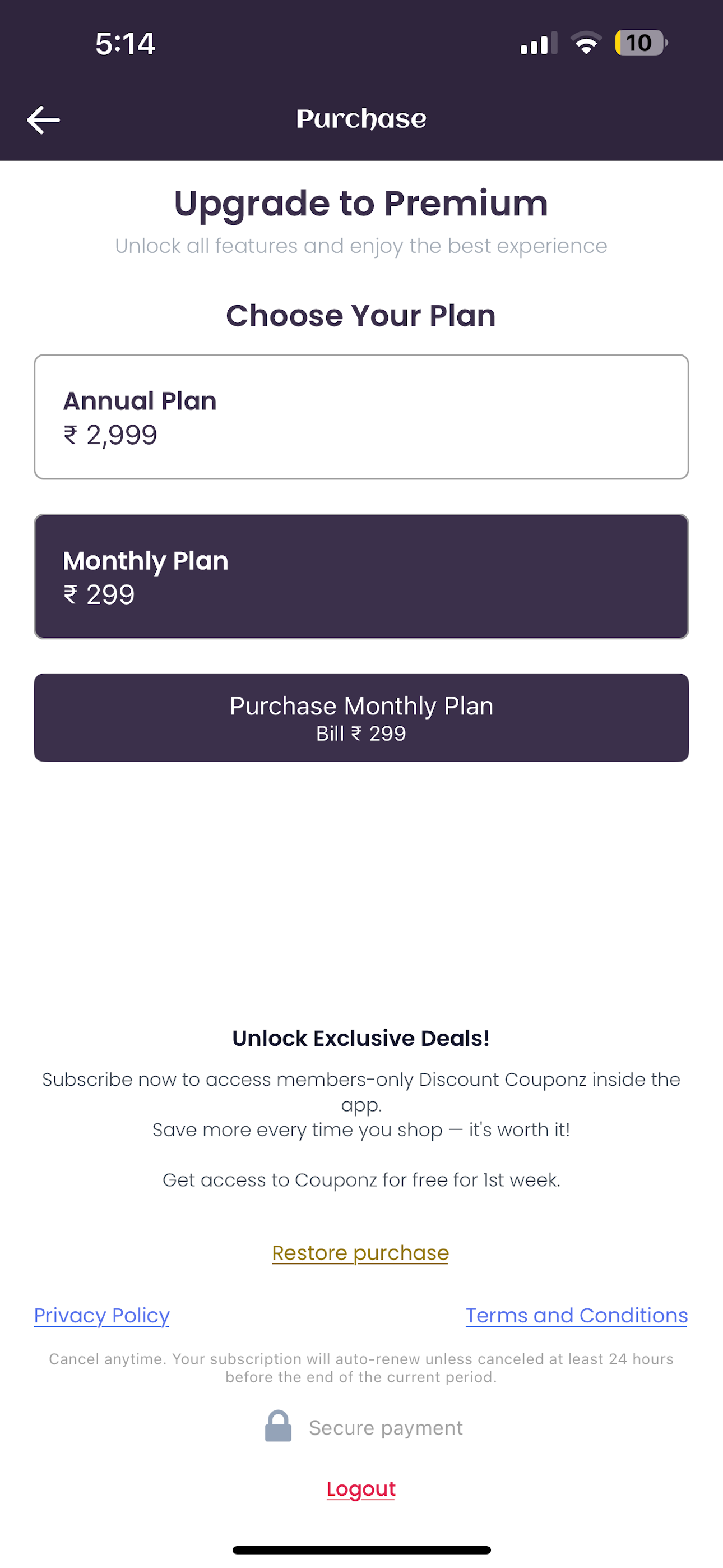The height and width of the screenshot is (1568, 723).
Task: Tap the home indicator bar
Action: [361, 1551]
